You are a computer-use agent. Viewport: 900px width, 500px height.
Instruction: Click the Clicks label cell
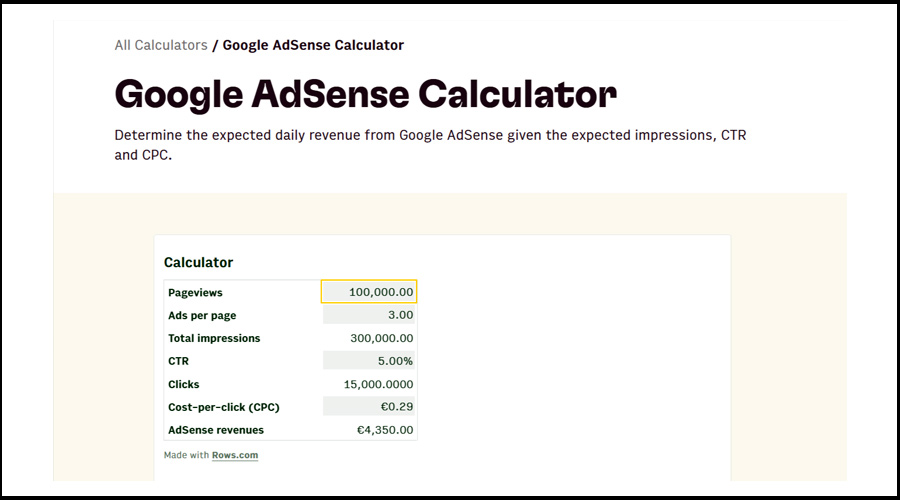(184, 384)
